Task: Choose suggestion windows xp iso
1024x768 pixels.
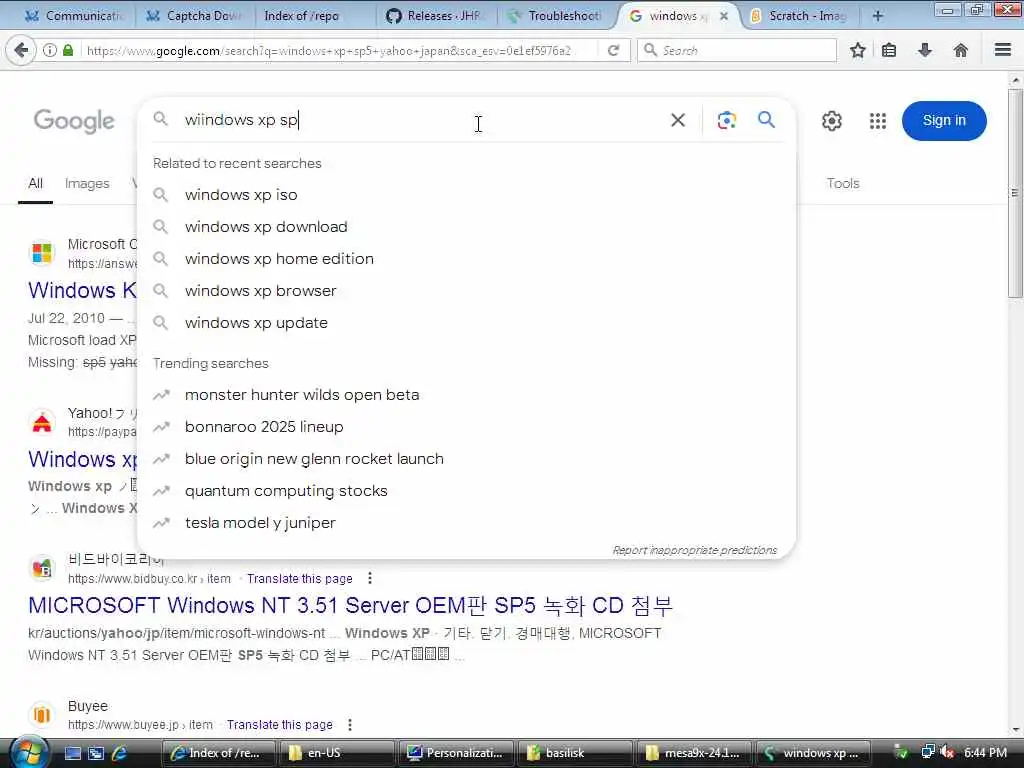Action: pos(466,195)
